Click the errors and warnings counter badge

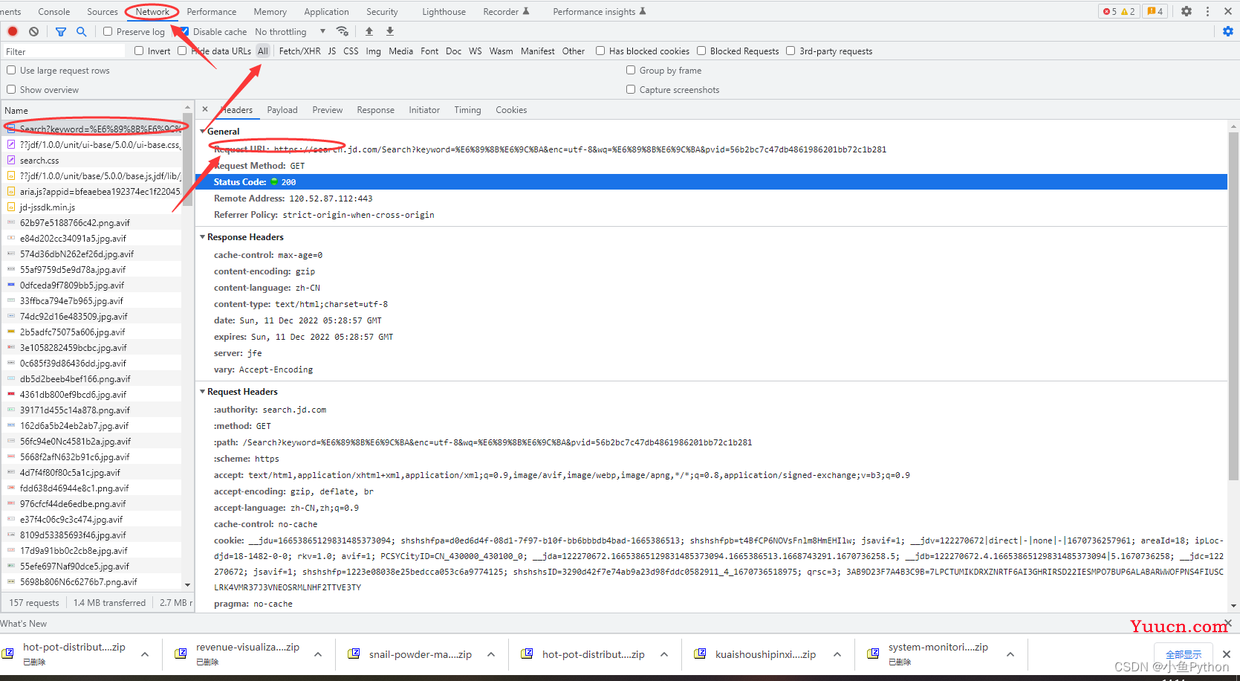1119,12
